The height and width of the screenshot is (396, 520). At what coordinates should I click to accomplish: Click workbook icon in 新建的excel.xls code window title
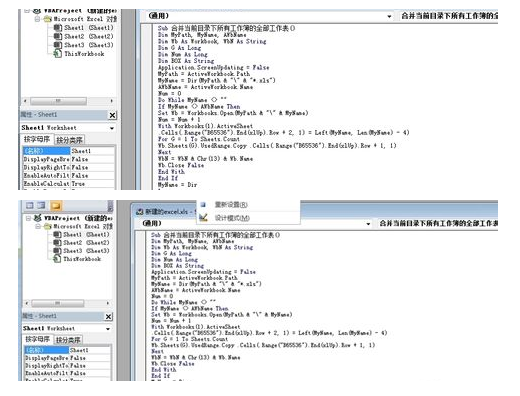coord(140,212)
